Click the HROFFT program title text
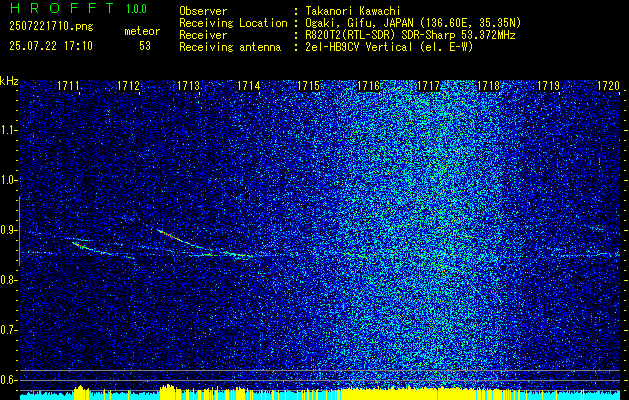 62,8
